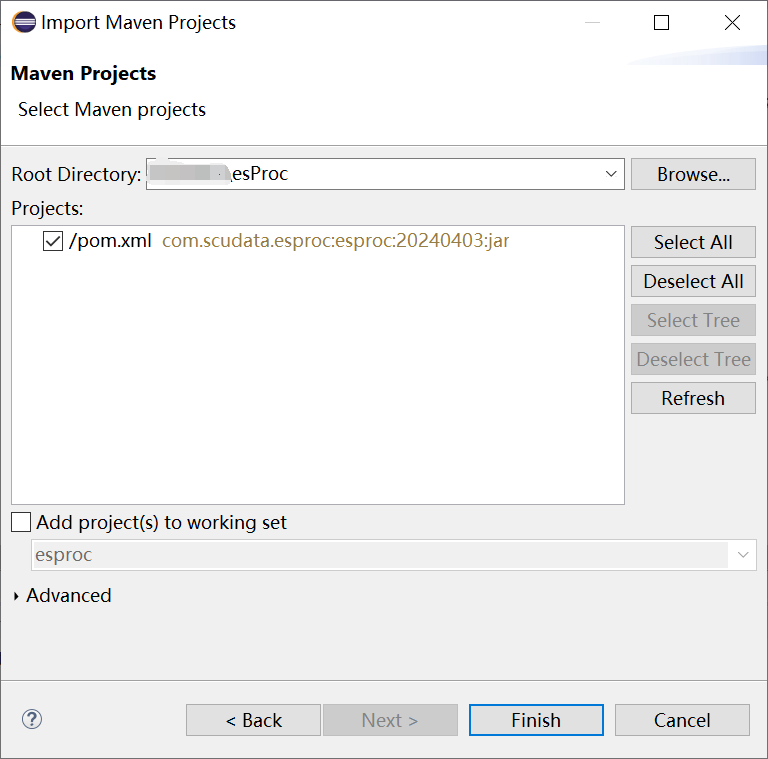Expand the Advanced section

pos(16,596)
